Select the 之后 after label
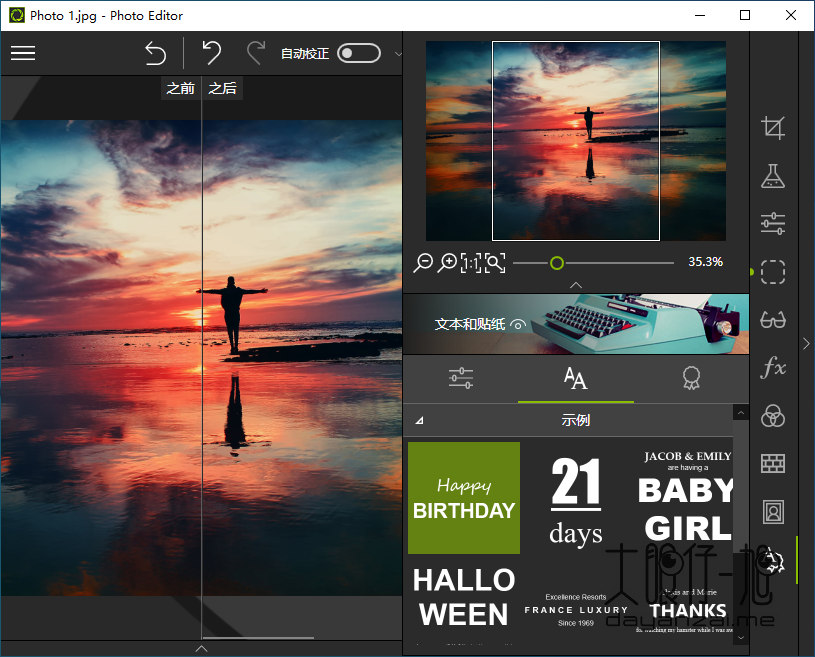This screenshot has height=657, width=815. 222,88
